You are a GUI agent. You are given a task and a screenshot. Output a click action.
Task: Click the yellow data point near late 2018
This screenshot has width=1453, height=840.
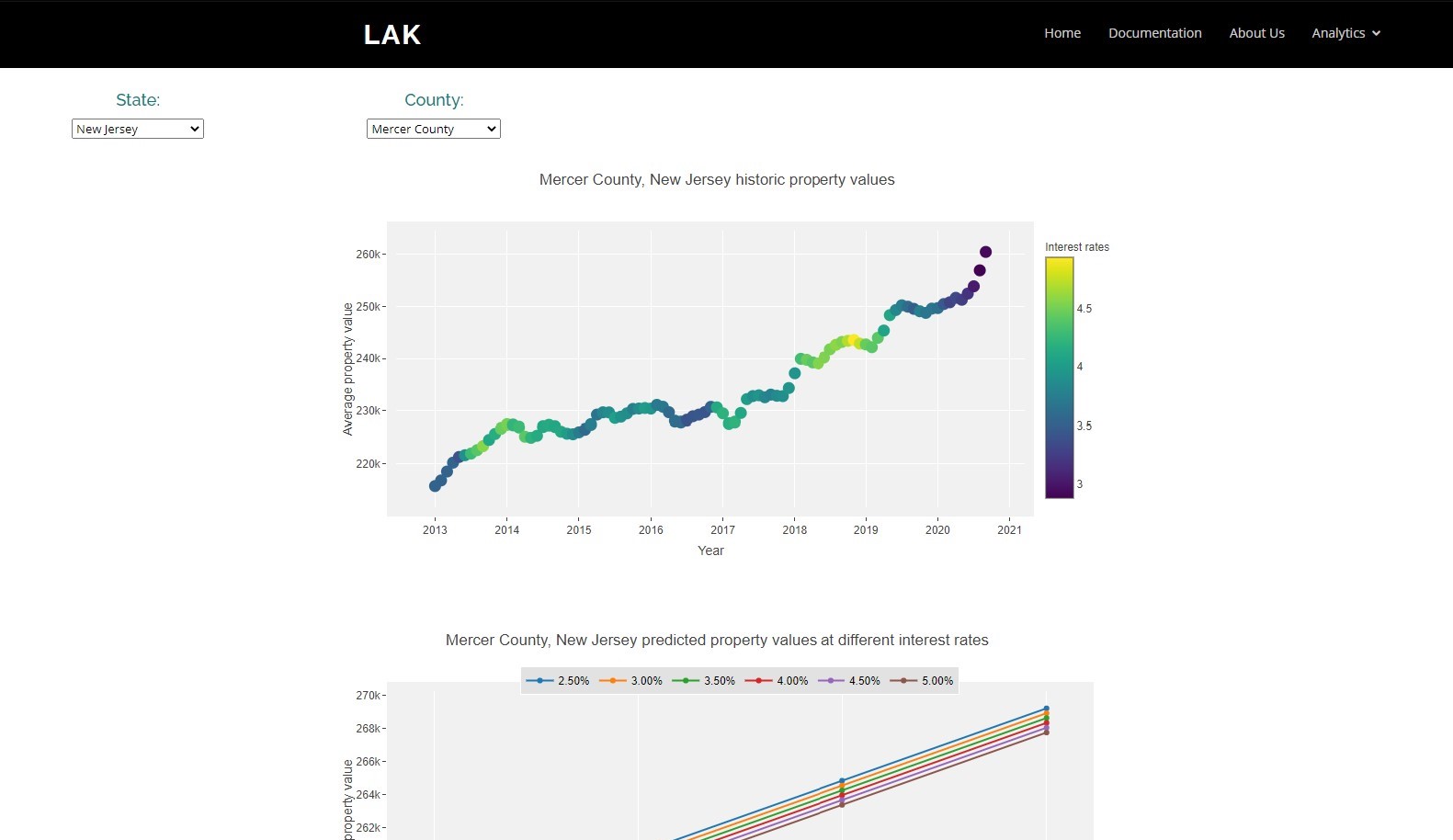853,340
